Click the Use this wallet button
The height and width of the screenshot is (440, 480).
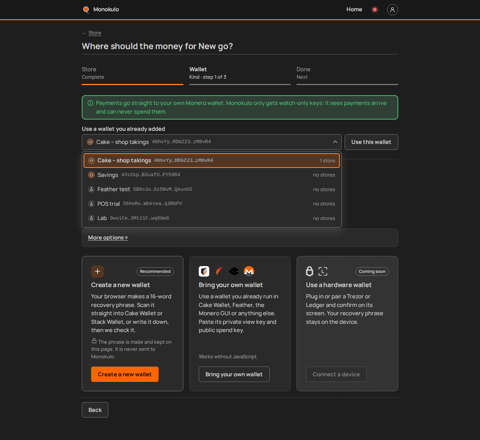pos(371,142)
